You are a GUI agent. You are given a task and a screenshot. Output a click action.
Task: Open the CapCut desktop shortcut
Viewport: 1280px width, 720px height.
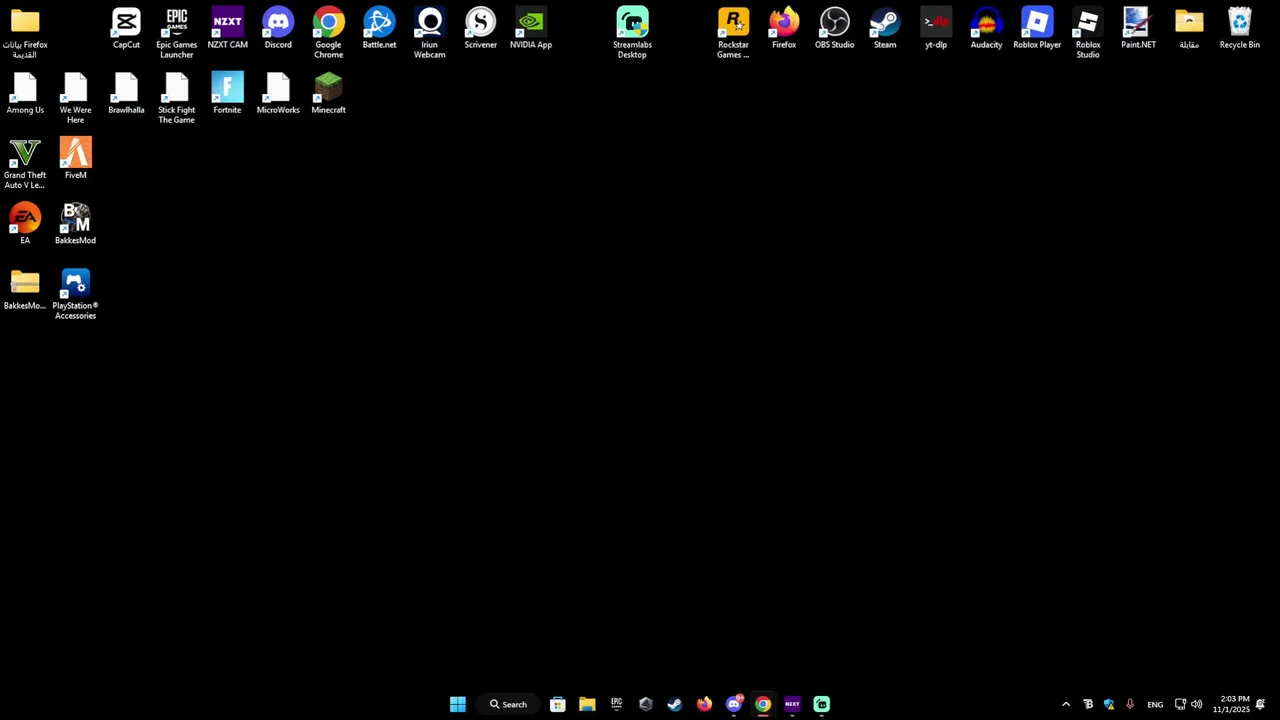point(126,28)
